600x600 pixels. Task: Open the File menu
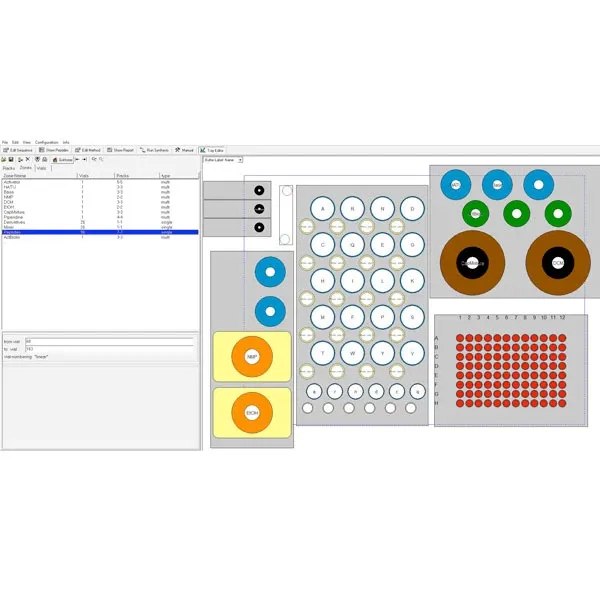[x=5, y=142]
